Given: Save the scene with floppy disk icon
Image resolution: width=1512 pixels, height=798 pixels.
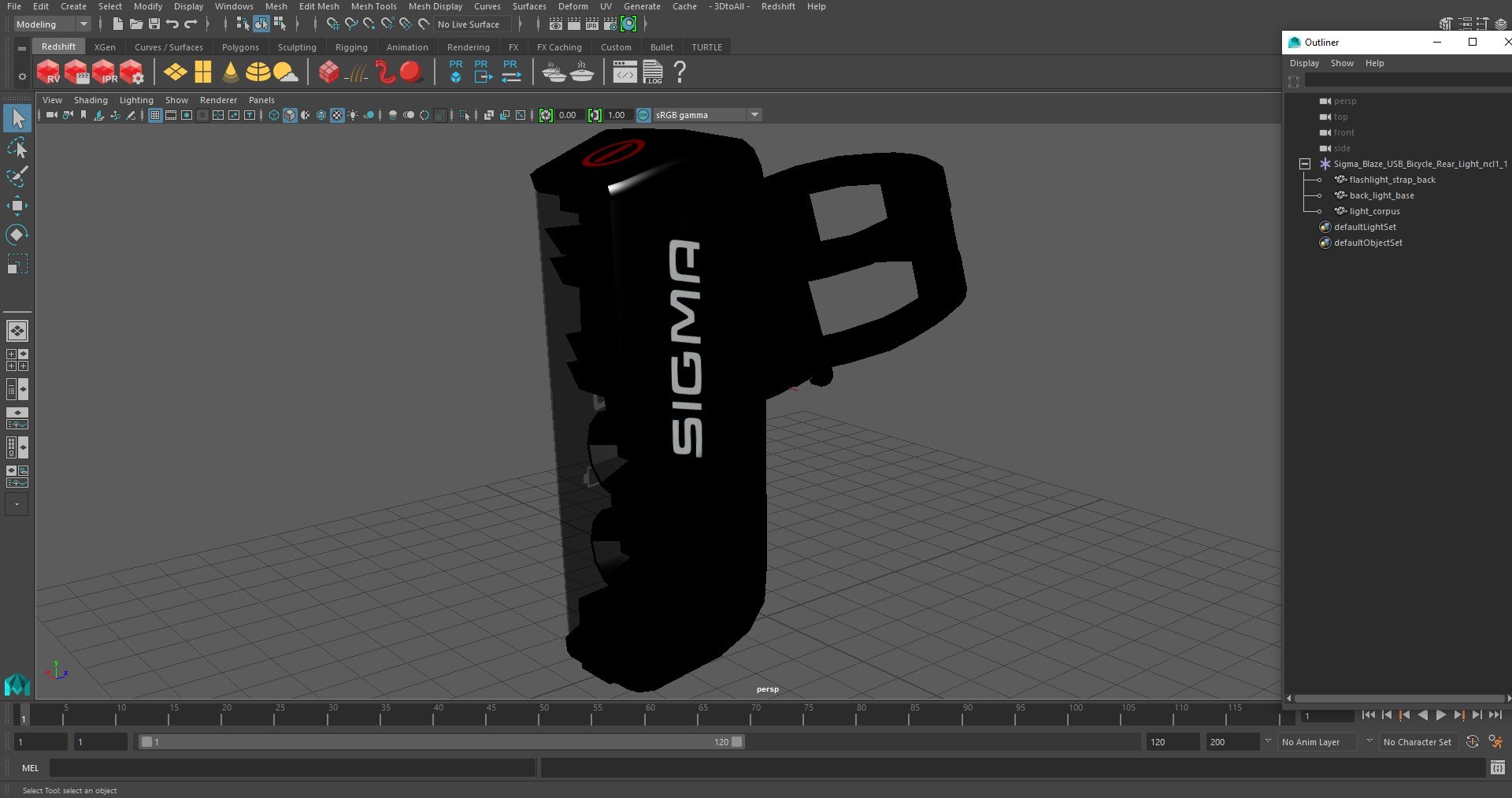Looking at the screenshot, I should [x=154, y=24].
